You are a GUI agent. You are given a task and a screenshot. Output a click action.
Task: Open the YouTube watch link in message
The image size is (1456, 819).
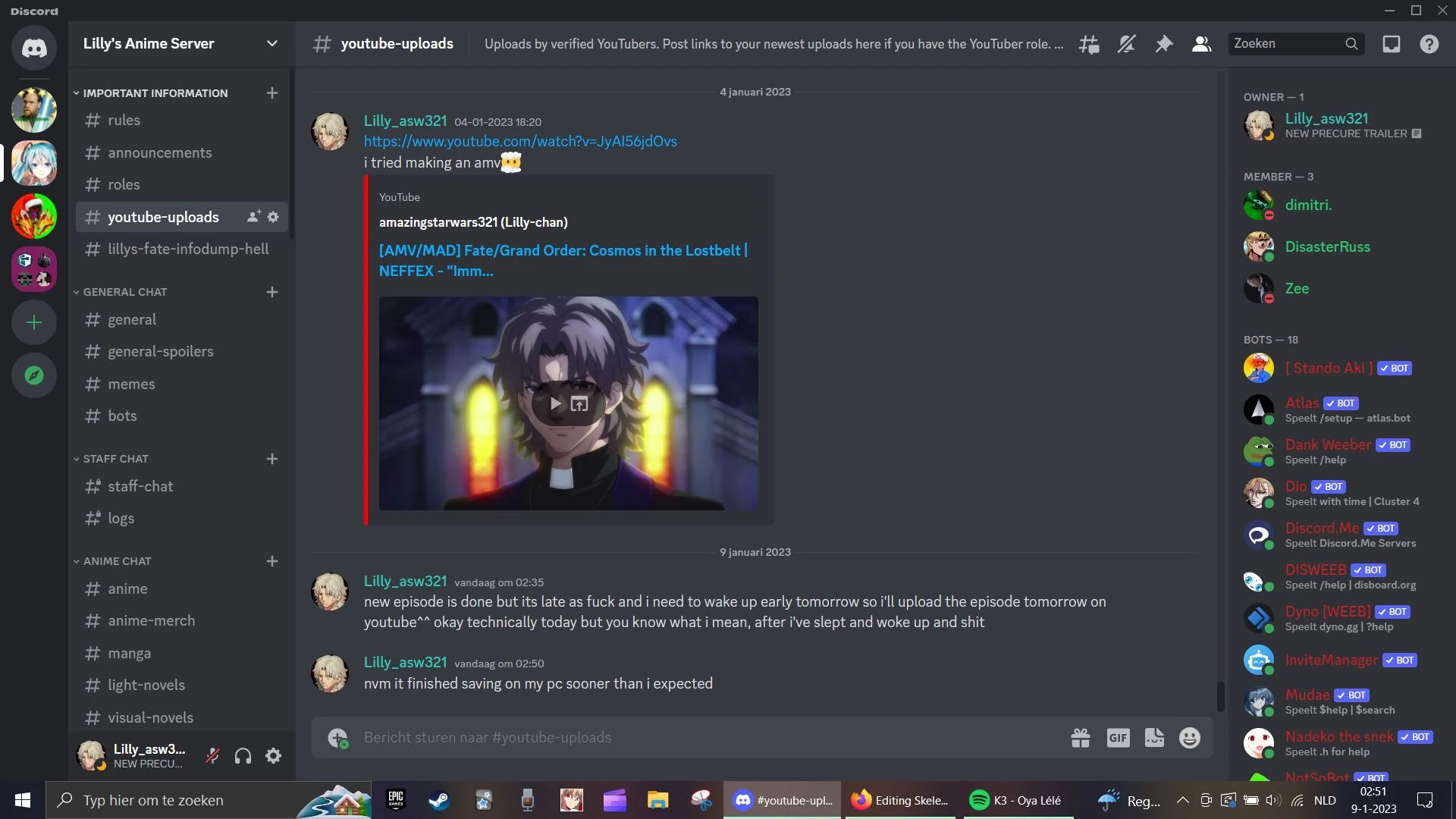pos(520,141)
